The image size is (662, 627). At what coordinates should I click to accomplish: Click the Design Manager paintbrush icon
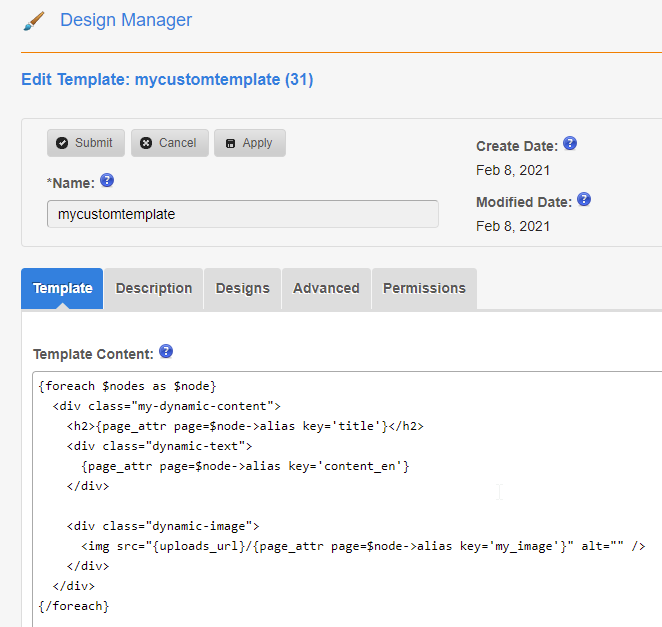(x=33, y=21)
